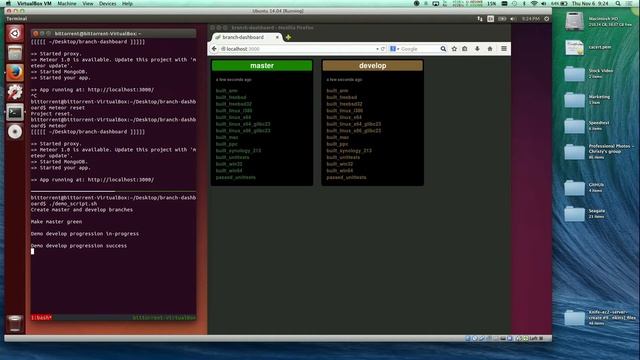Click built_win64 in the develop panel
The width and height of the screenshot is (640, 360).
(340, 171)
